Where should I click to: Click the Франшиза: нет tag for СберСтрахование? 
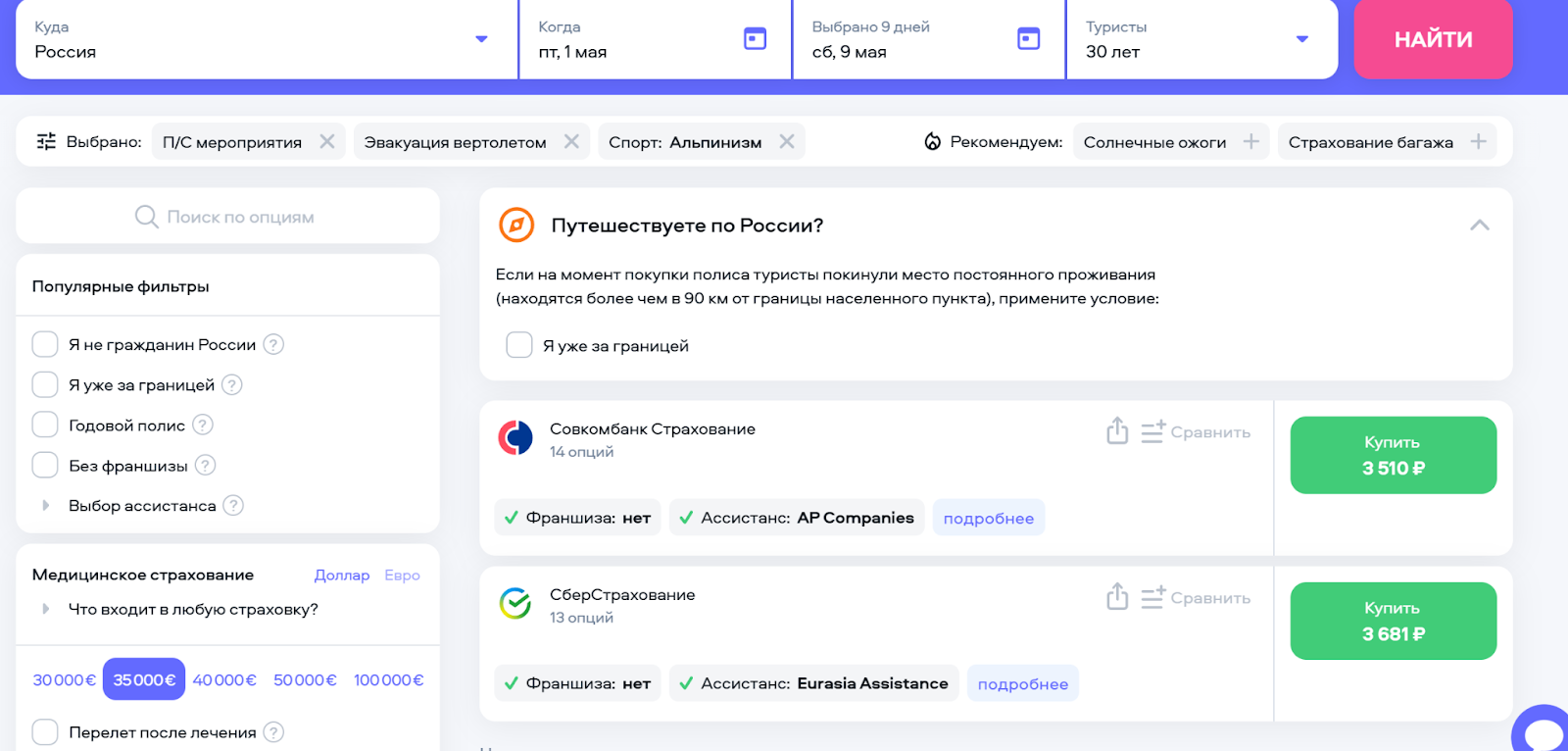point(578,683)
